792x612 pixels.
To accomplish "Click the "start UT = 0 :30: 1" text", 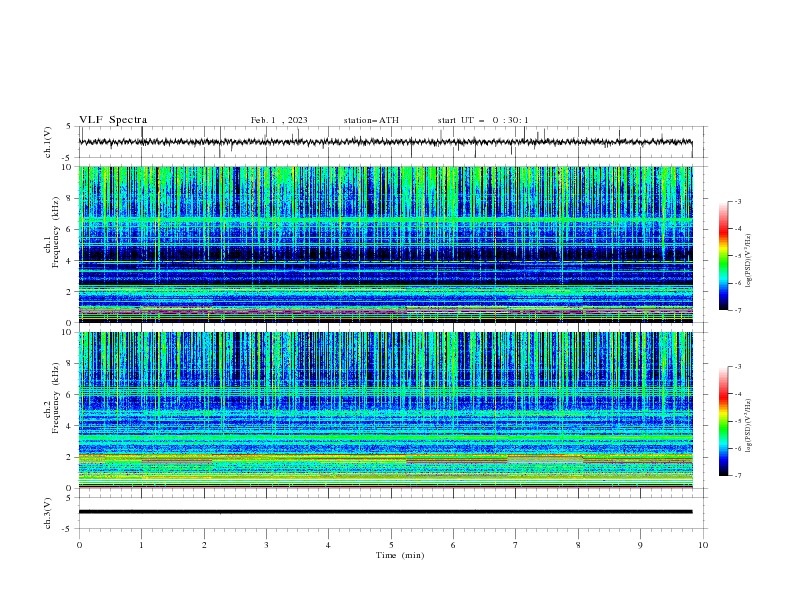I will 483,120.
